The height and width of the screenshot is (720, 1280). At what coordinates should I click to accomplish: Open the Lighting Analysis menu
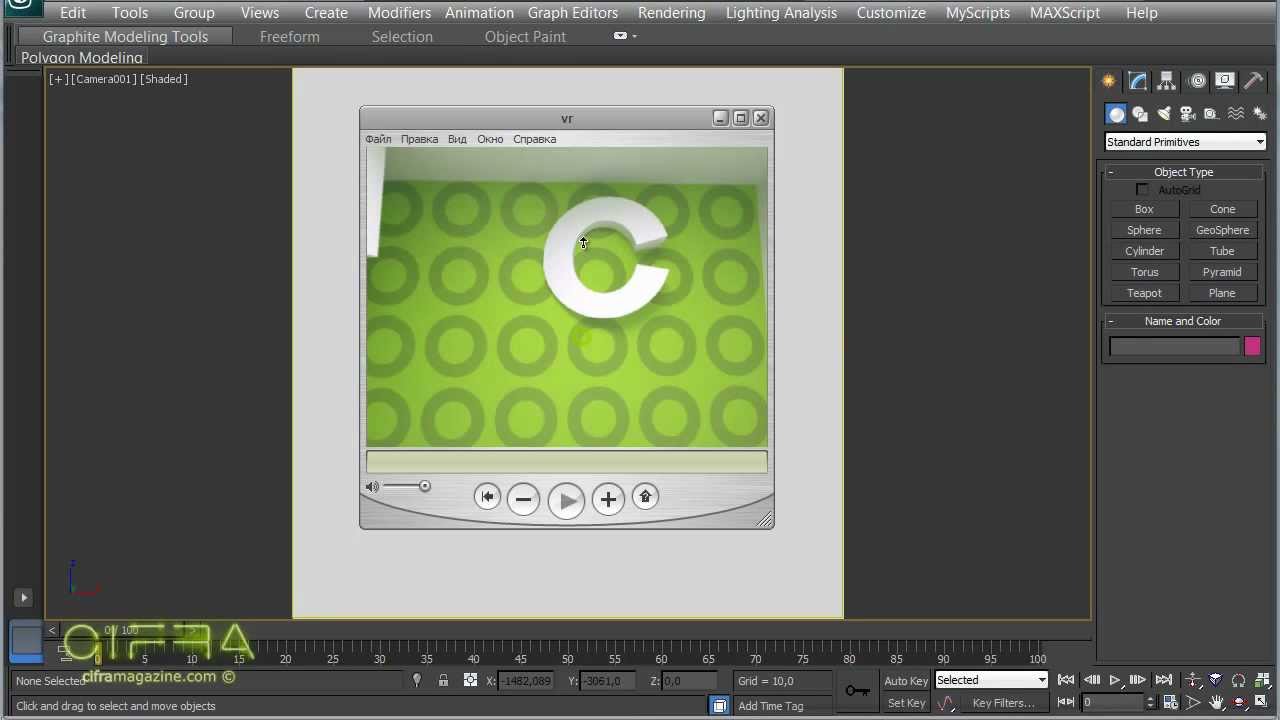(x=781, y=13)
